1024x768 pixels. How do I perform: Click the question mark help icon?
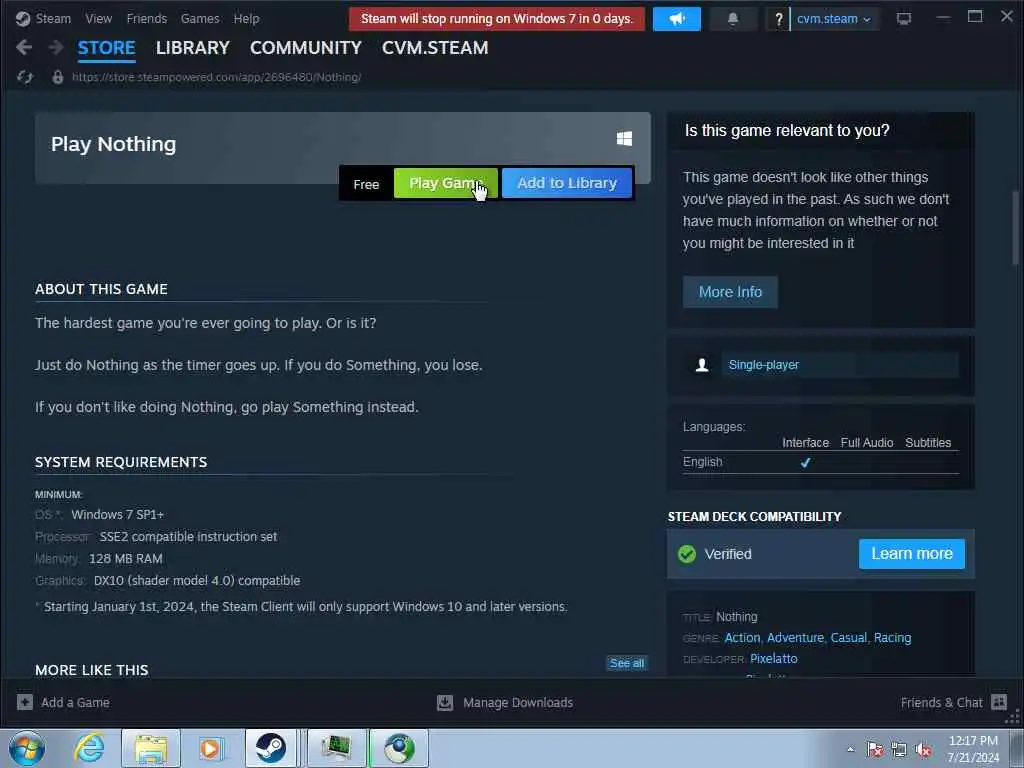tap(778, 20)
